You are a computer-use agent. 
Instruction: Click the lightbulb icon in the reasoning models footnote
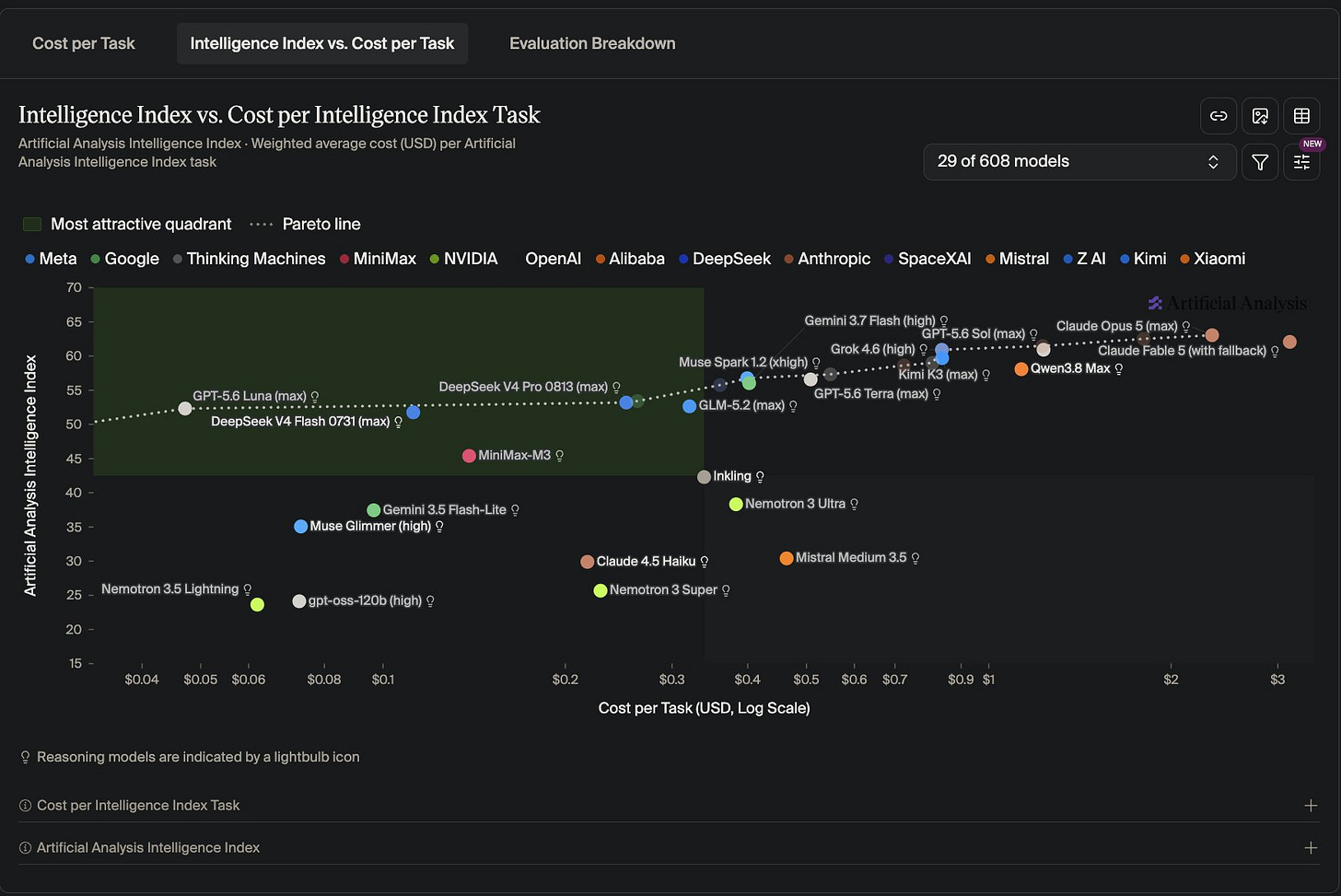point(26,757)
